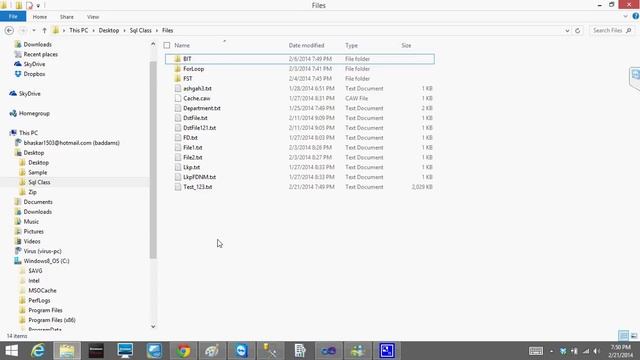
Task: Toggle the select-all checkbox in the header
Action: [167, 45]
